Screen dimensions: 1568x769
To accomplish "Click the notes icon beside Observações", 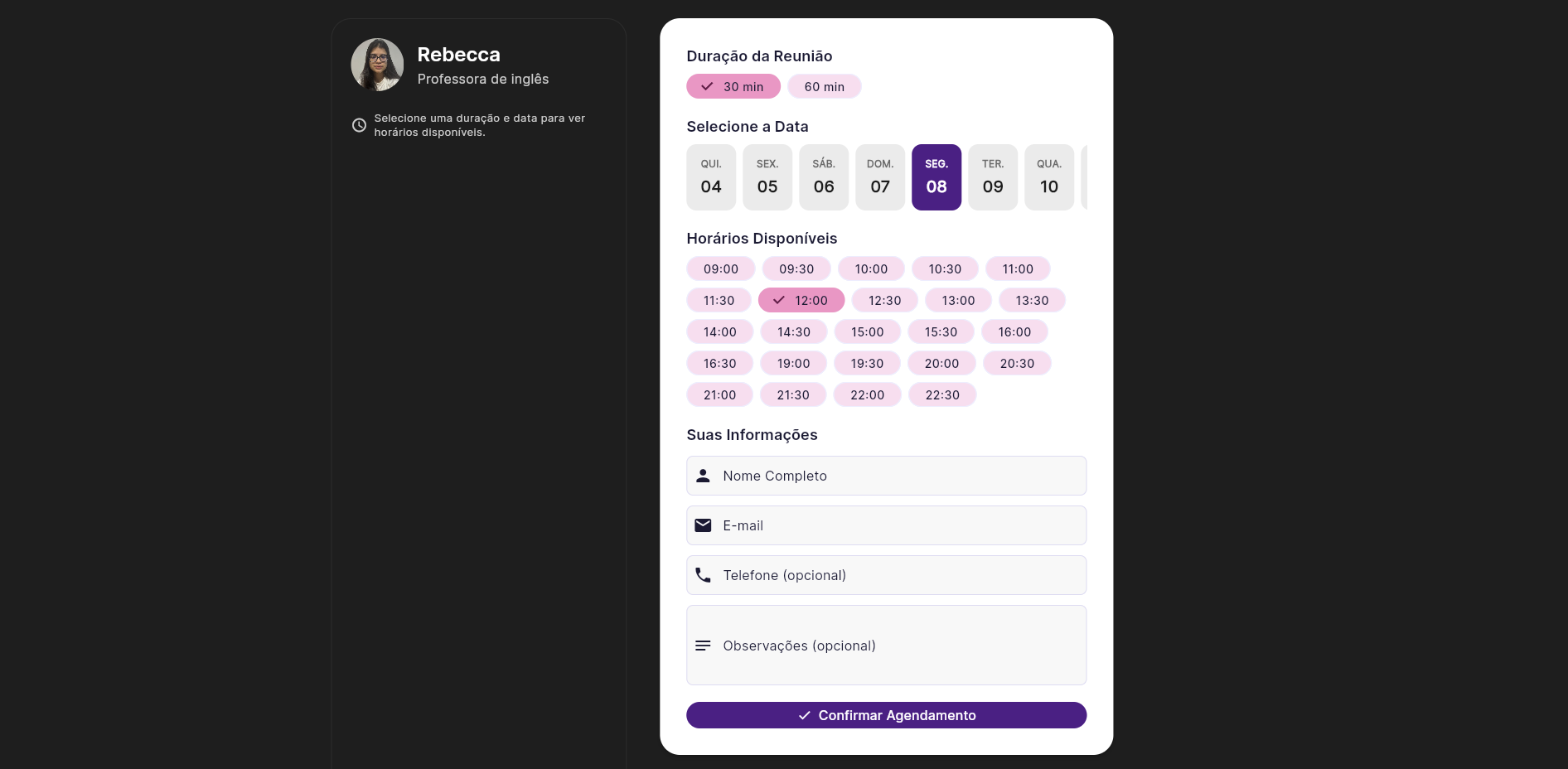I will [703, 646].
